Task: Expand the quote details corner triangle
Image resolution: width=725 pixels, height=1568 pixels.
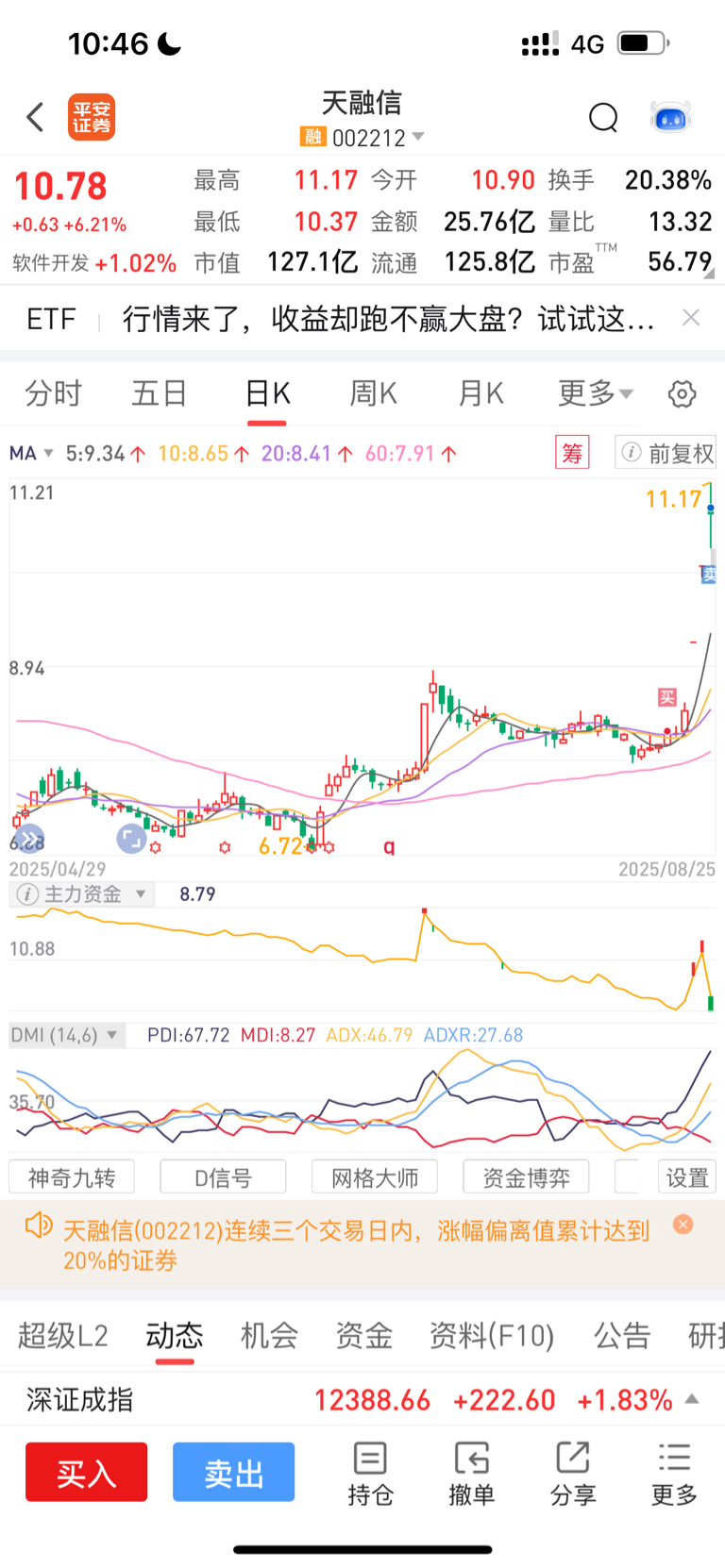Action: point(709,275)
